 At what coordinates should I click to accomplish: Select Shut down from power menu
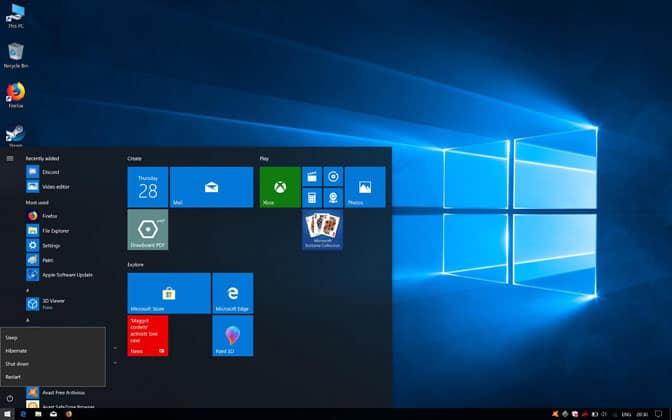point(53,364)
